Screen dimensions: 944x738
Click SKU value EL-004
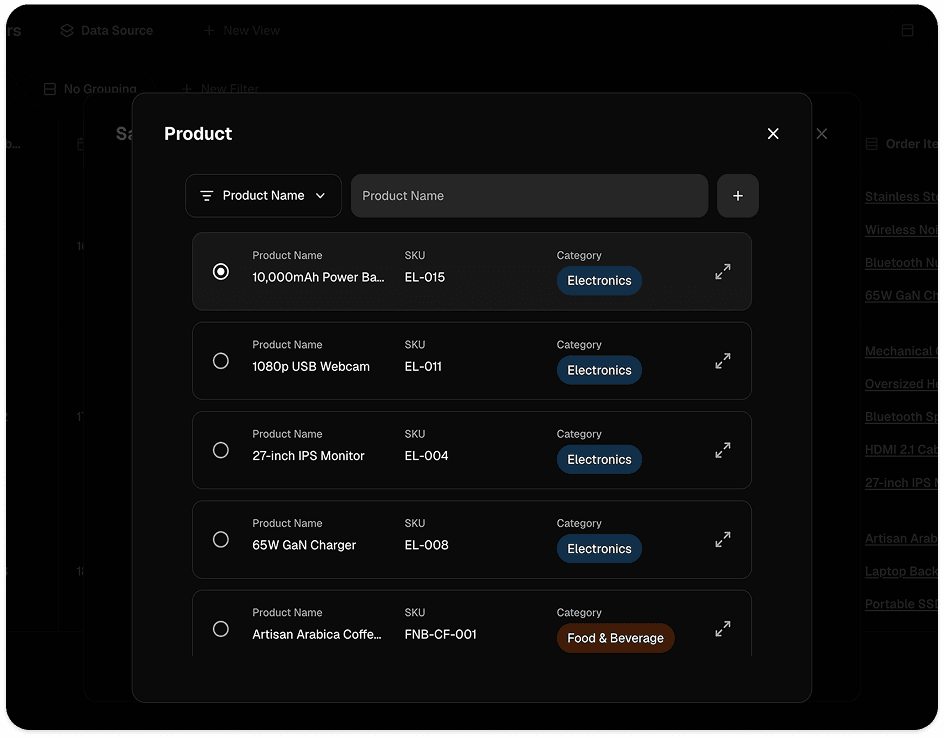pos(426,456)
